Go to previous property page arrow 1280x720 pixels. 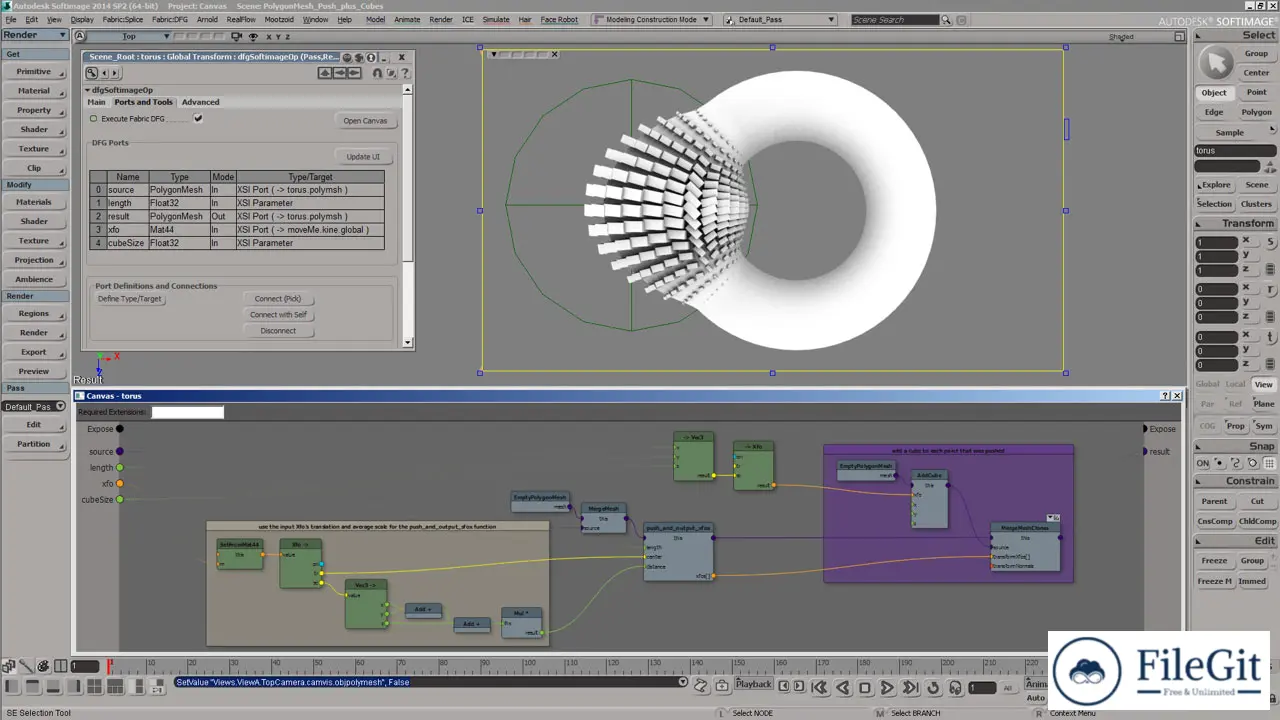[104, 73]
